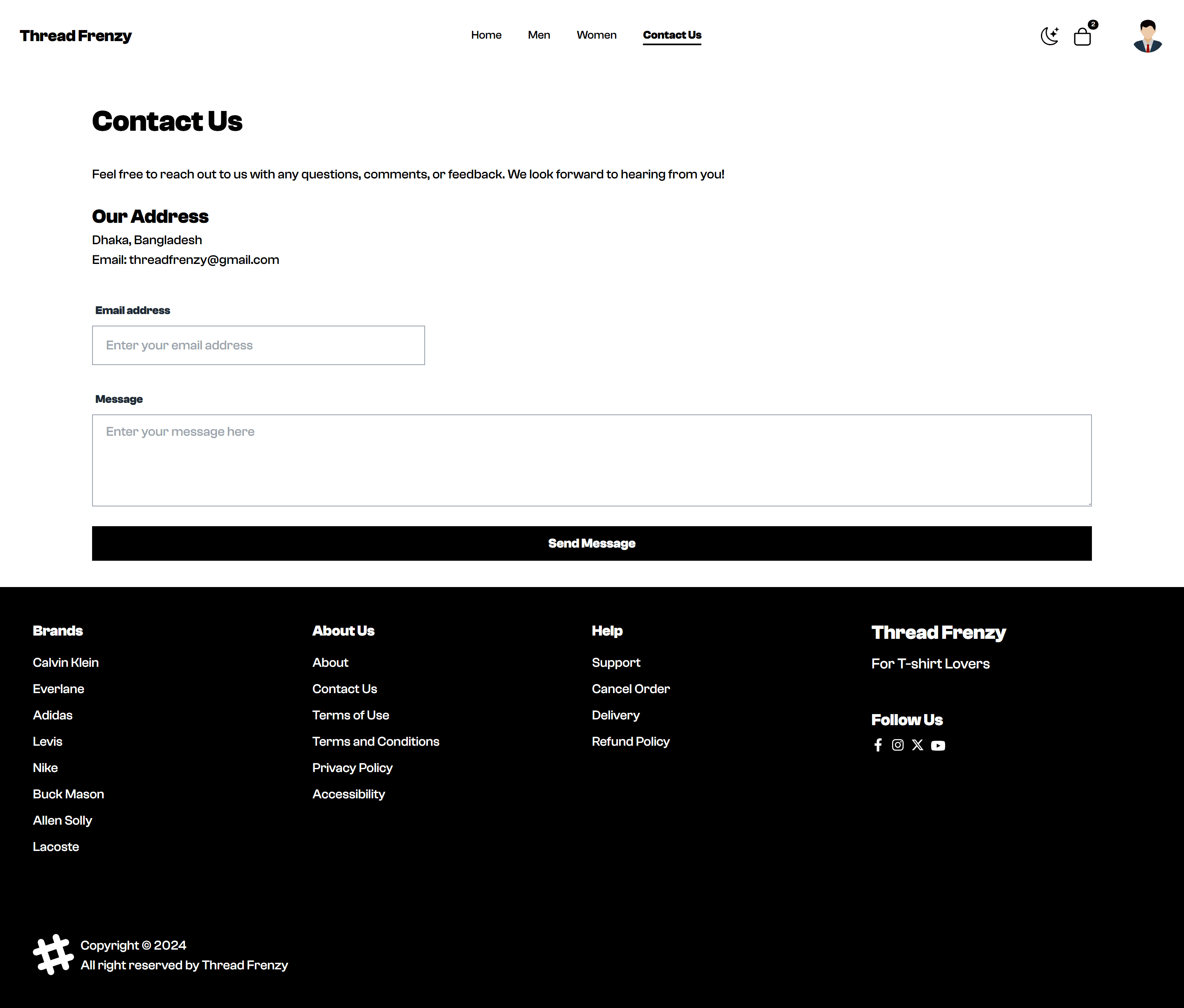Click the Thread Frenzy logo in the header
Screen dimensions: 1184x1008
tap(75, 35)
